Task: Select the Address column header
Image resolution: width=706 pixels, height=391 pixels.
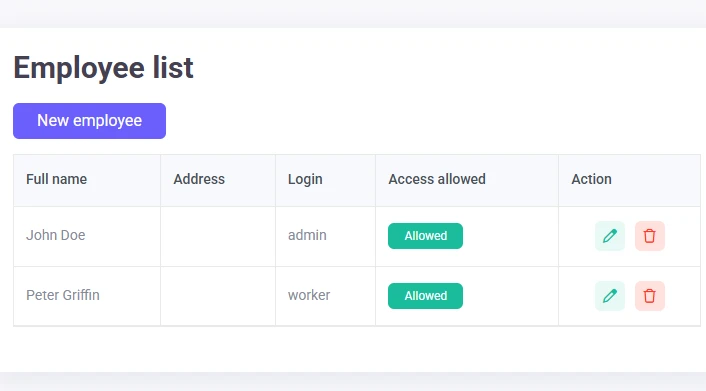Action: coord(199,179)
